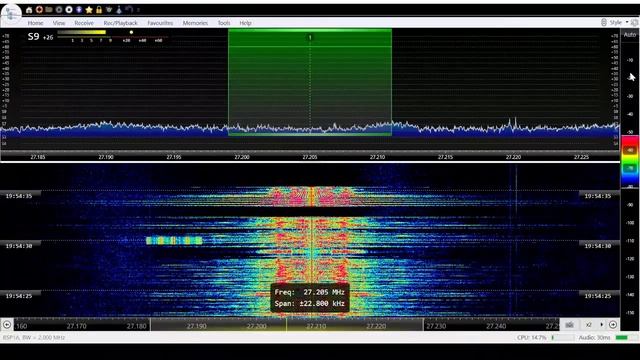
Task: Click the 27.190 label on spectrum axis
Action: 106,157
